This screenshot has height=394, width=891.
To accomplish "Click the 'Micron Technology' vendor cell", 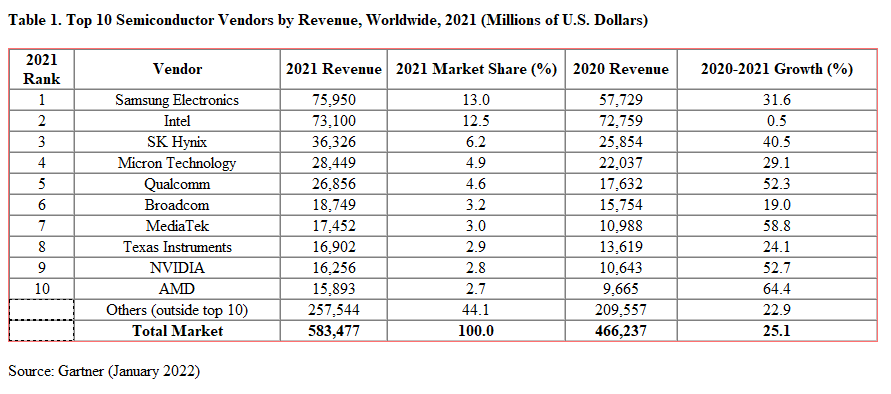I will click(177, 163).
